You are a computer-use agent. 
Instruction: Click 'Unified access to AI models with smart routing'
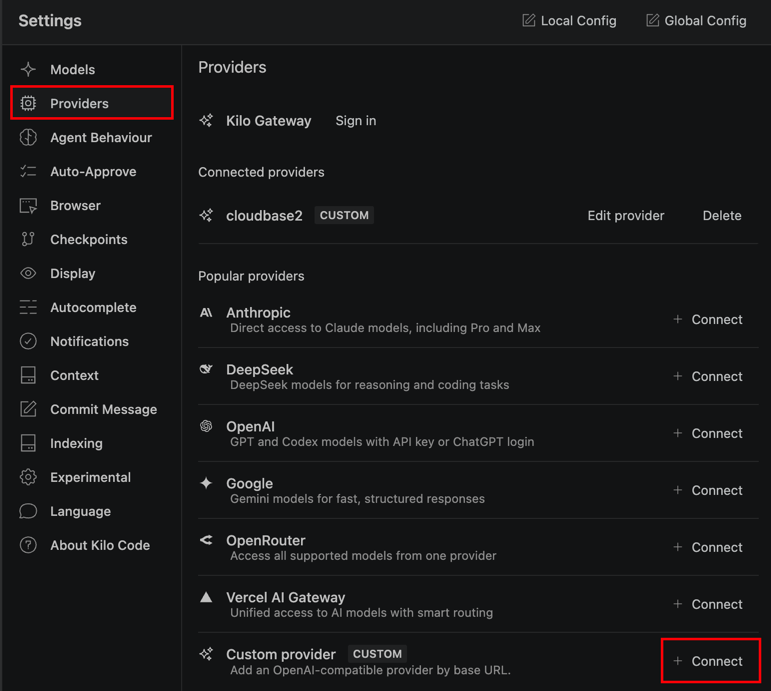(x=361, y=613)
